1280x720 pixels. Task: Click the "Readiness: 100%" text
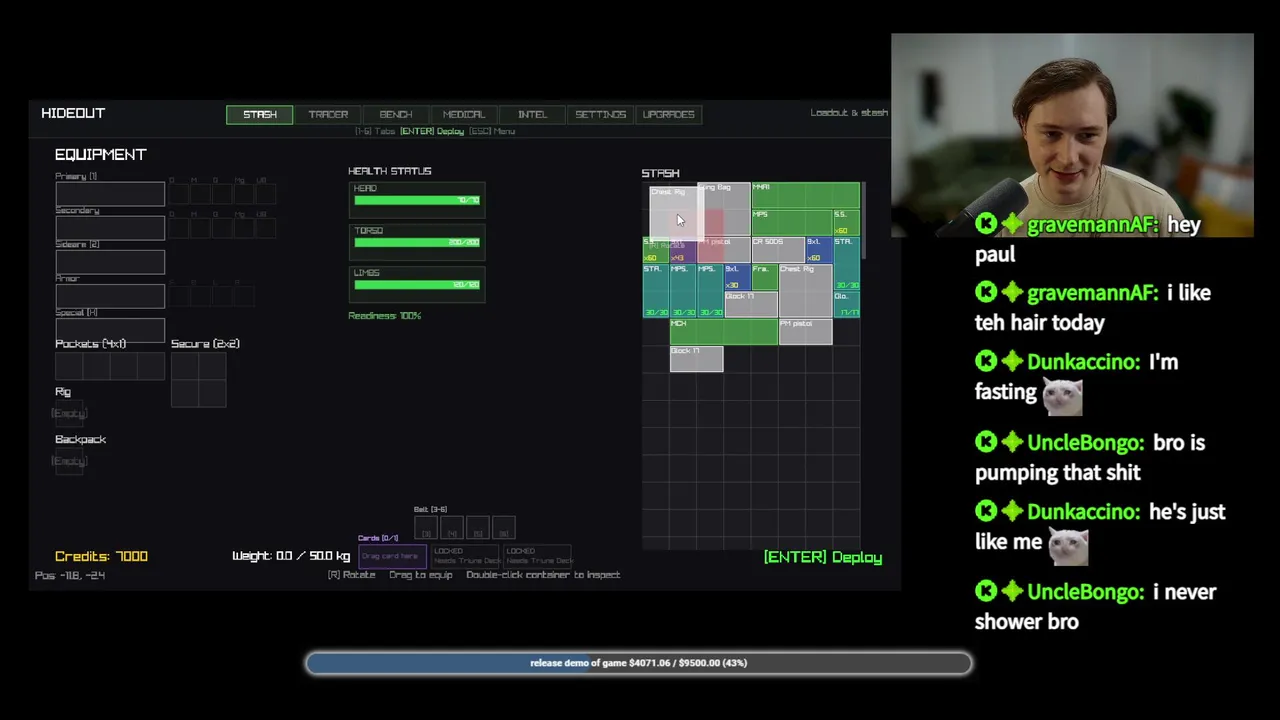tap(385, 316)
